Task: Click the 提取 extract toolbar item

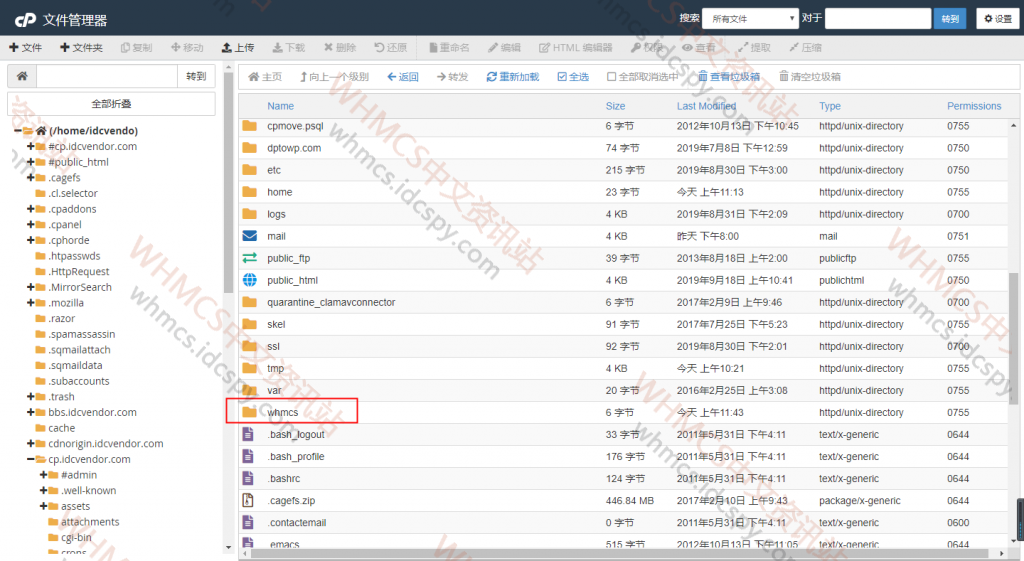Action: pyautogui.click(x=754, y=48)
